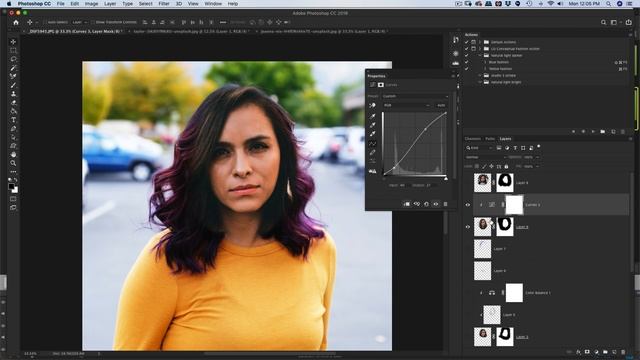Screen dimensions: 640x360
Task: Open Auto-Select Layer dropdown in options bar
Action: (80, 22)
